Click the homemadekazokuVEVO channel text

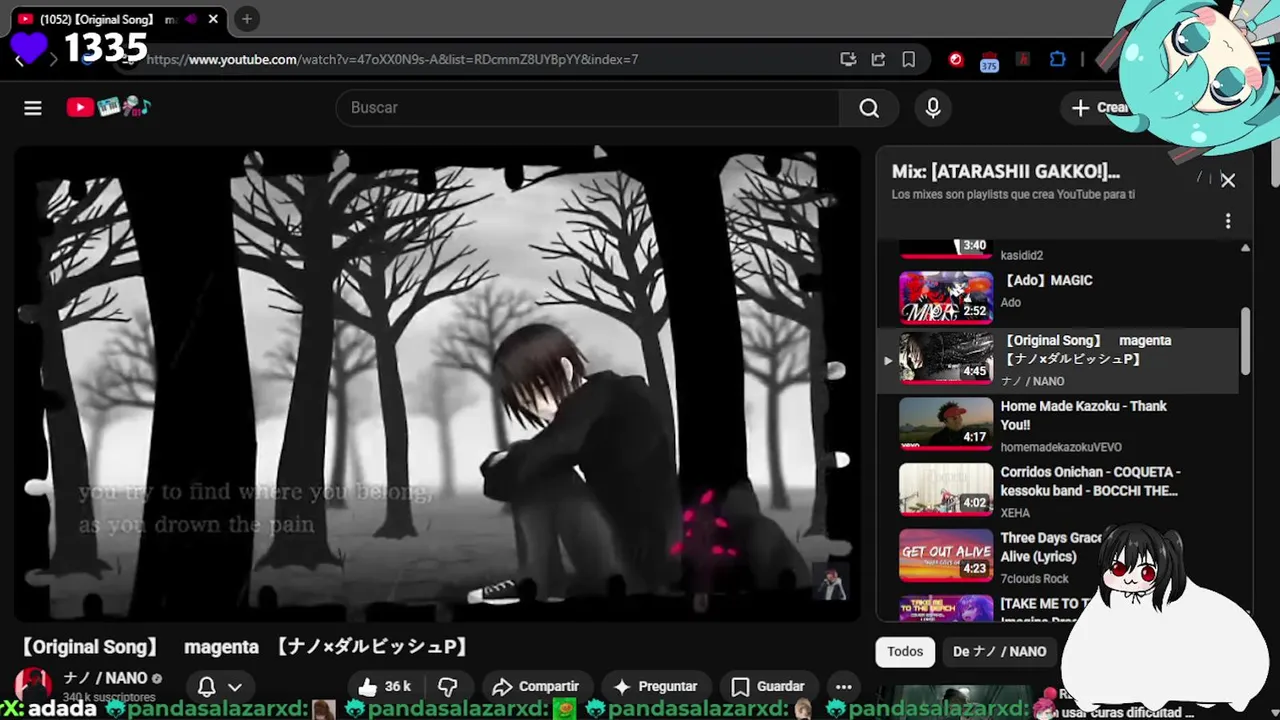(1061, 447)
